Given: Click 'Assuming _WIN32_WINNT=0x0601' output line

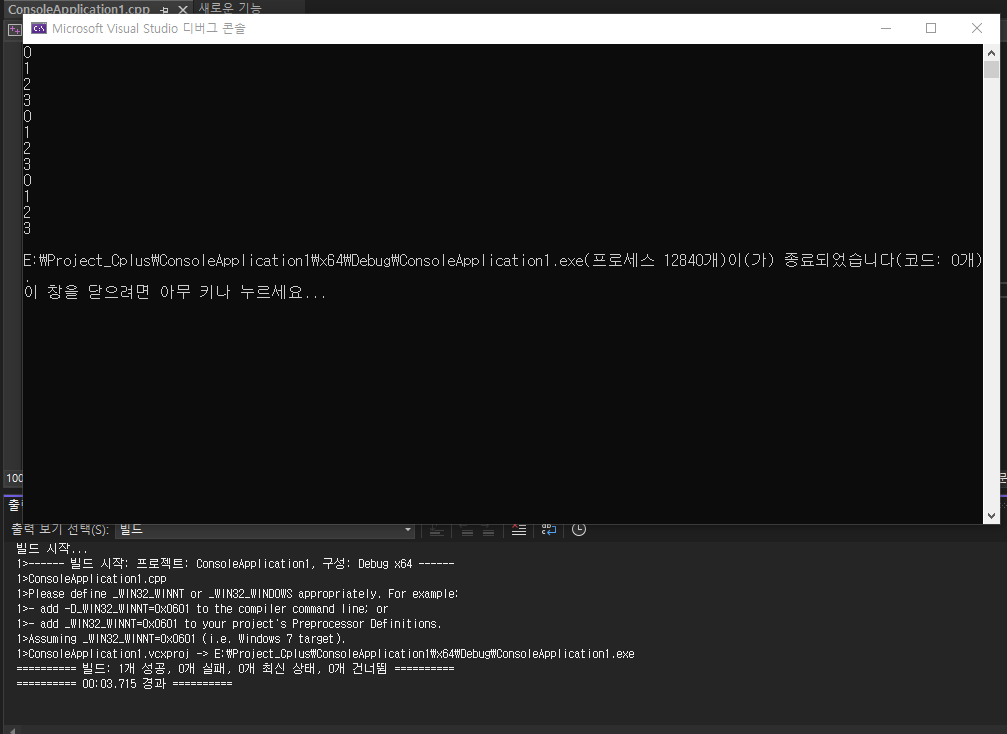Looking at the screenshot, I should [181, 639].
